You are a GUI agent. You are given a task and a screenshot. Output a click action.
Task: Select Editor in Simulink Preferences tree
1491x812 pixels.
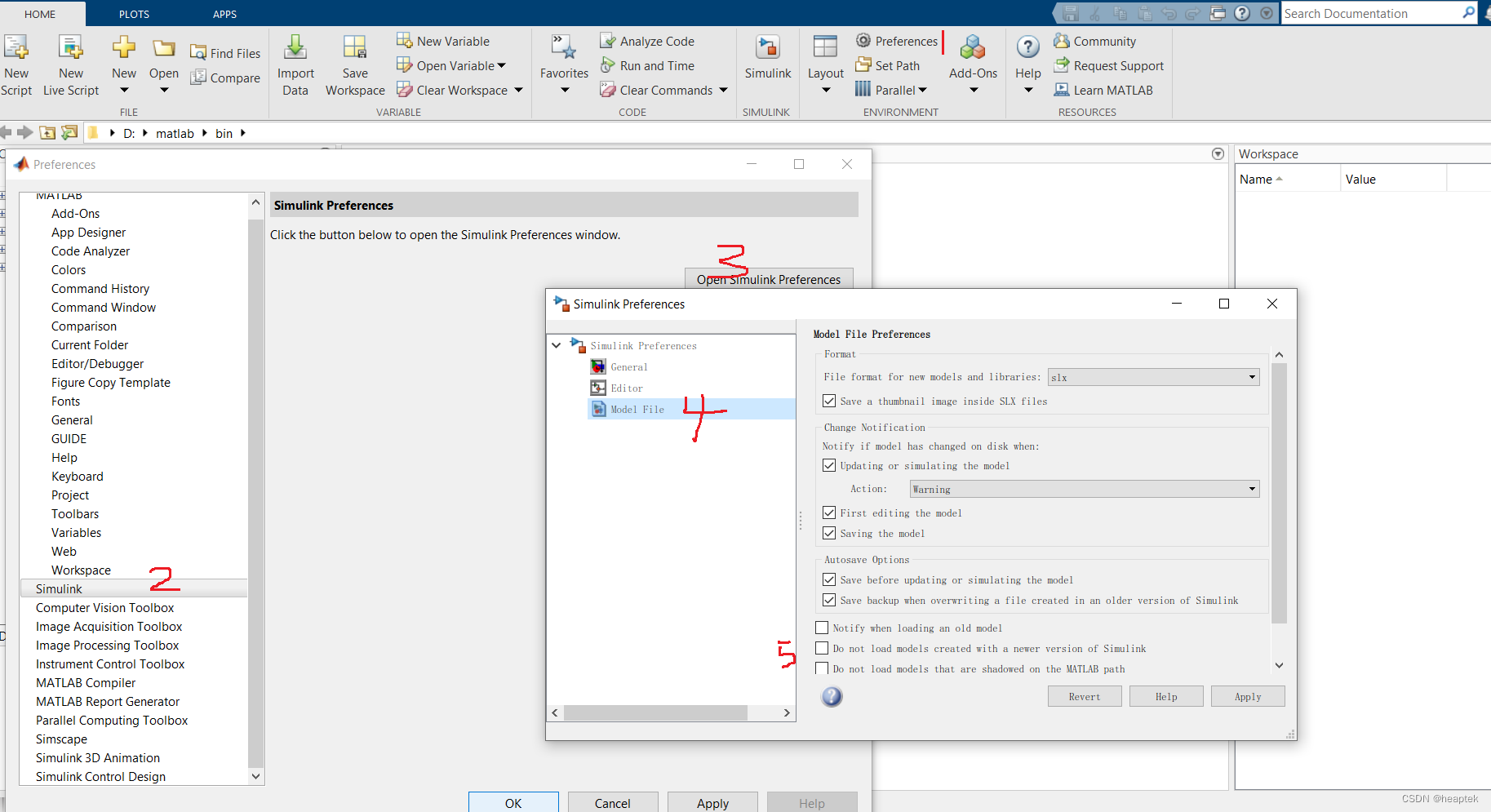point(627,388)
